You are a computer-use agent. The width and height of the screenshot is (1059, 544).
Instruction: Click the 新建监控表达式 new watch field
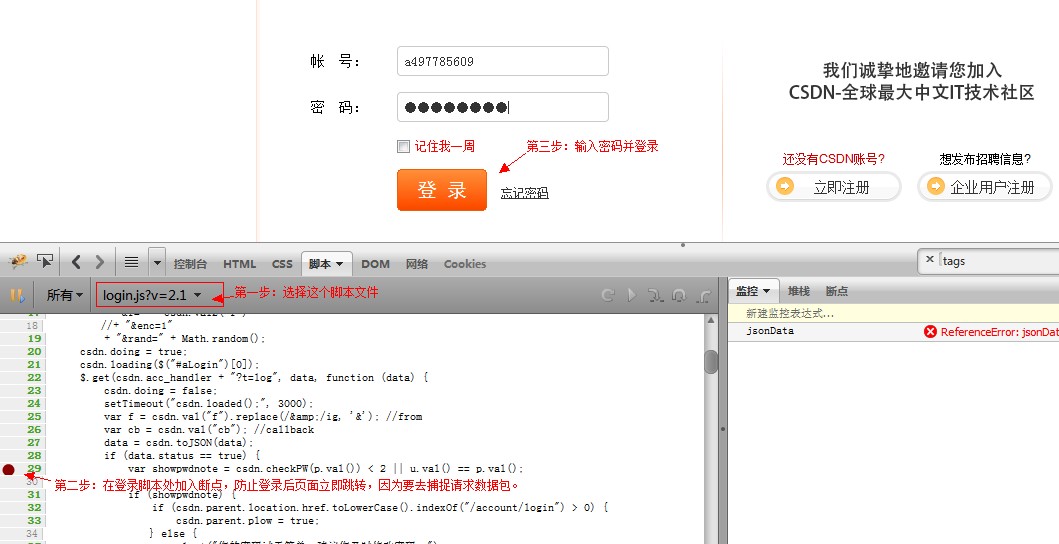(x=894, y=314)
